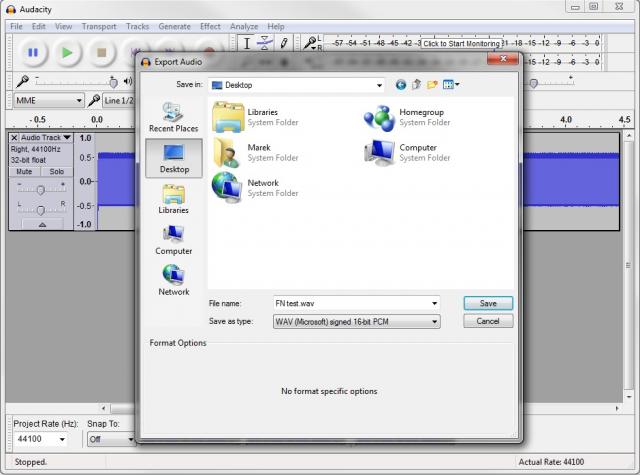Click the Cancel button

pyautogui.click(x=488, y=321)
